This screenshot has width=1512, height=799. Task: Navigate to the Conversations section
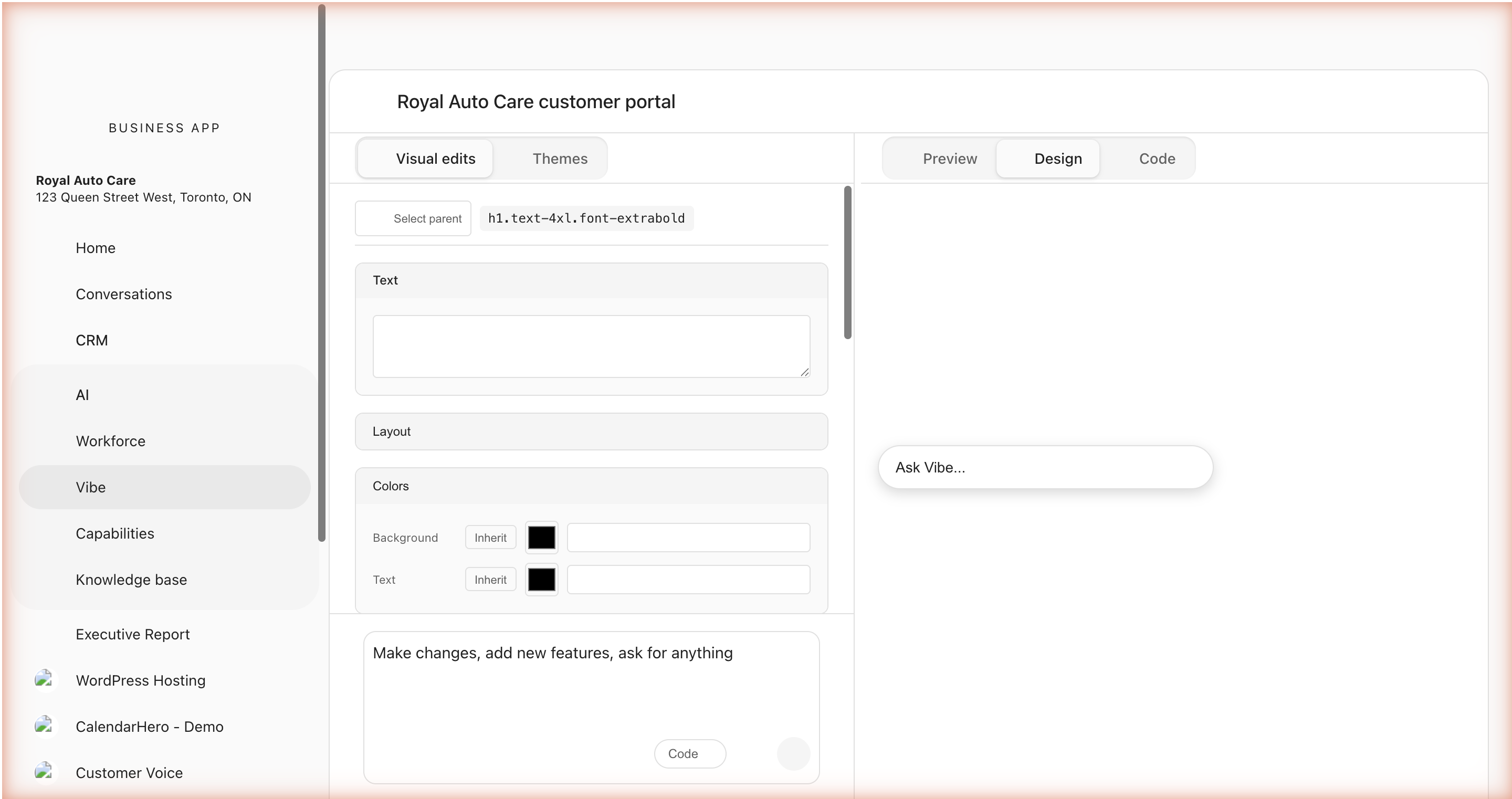123,294
